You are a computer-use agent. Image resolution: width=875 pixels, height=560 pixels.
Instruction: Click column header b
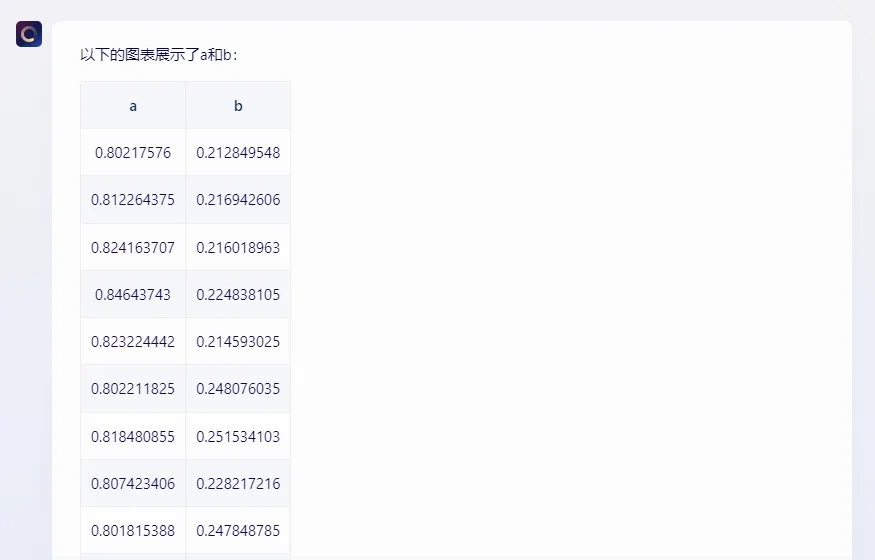[x=238, y=106]
